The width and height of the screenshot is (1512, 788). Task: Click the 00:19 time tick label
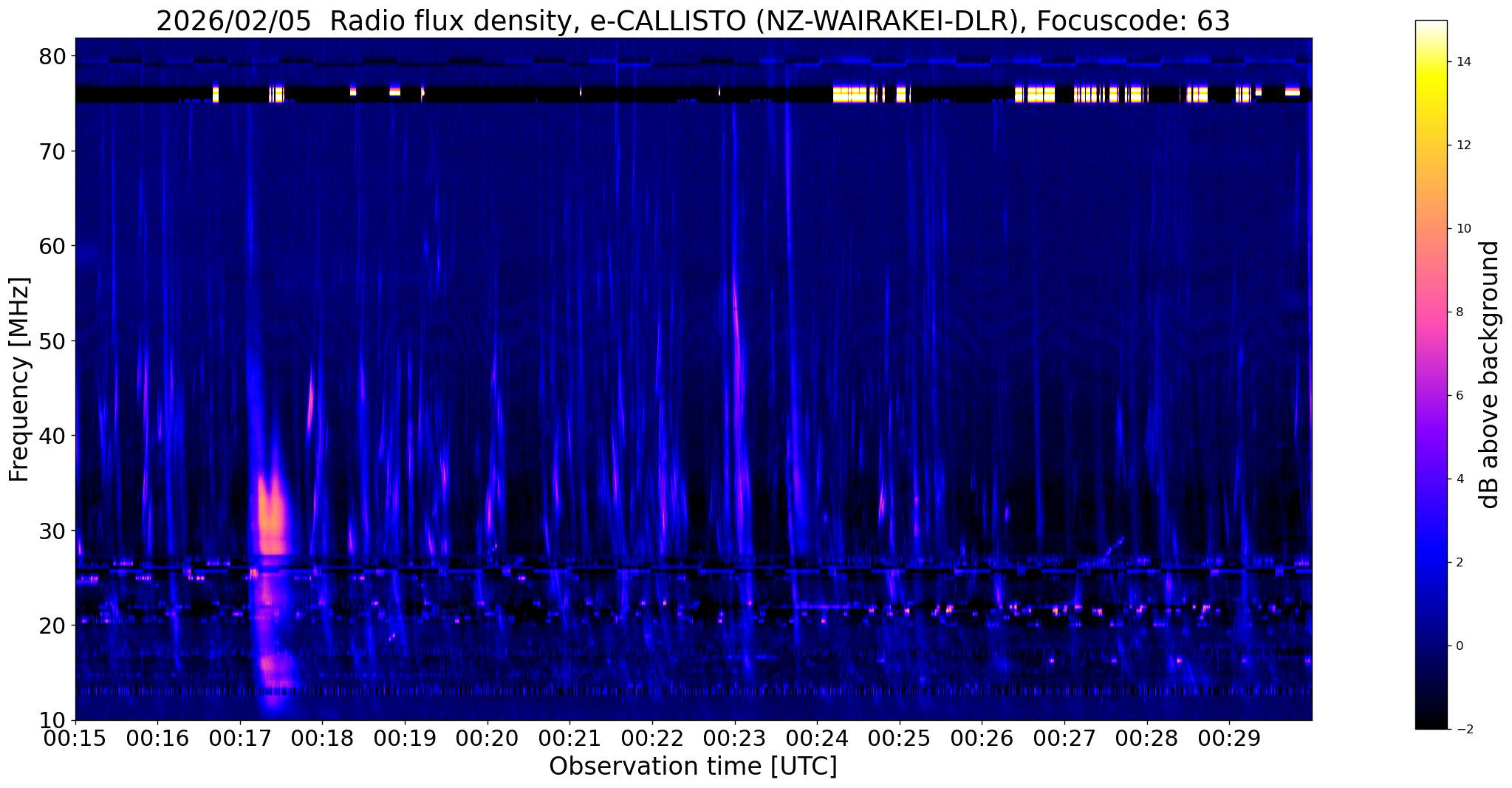pos(405,738)
